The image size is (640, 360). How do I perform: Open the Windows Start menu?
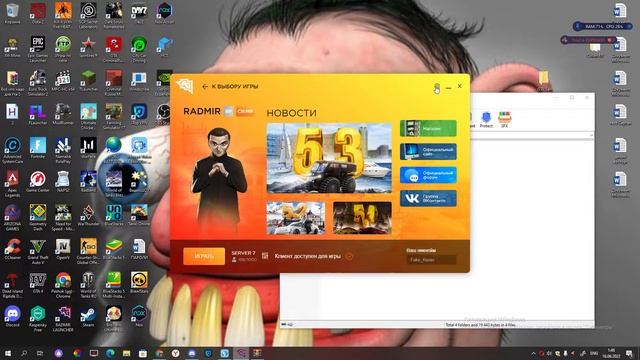[x=8, y=353]
